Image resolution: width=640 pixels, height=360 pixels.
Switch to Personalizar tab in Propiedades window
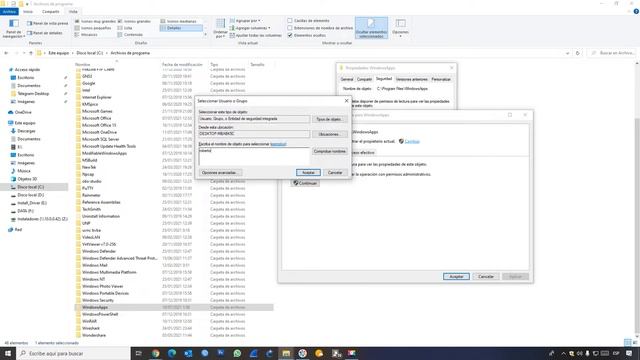(441, 79)
